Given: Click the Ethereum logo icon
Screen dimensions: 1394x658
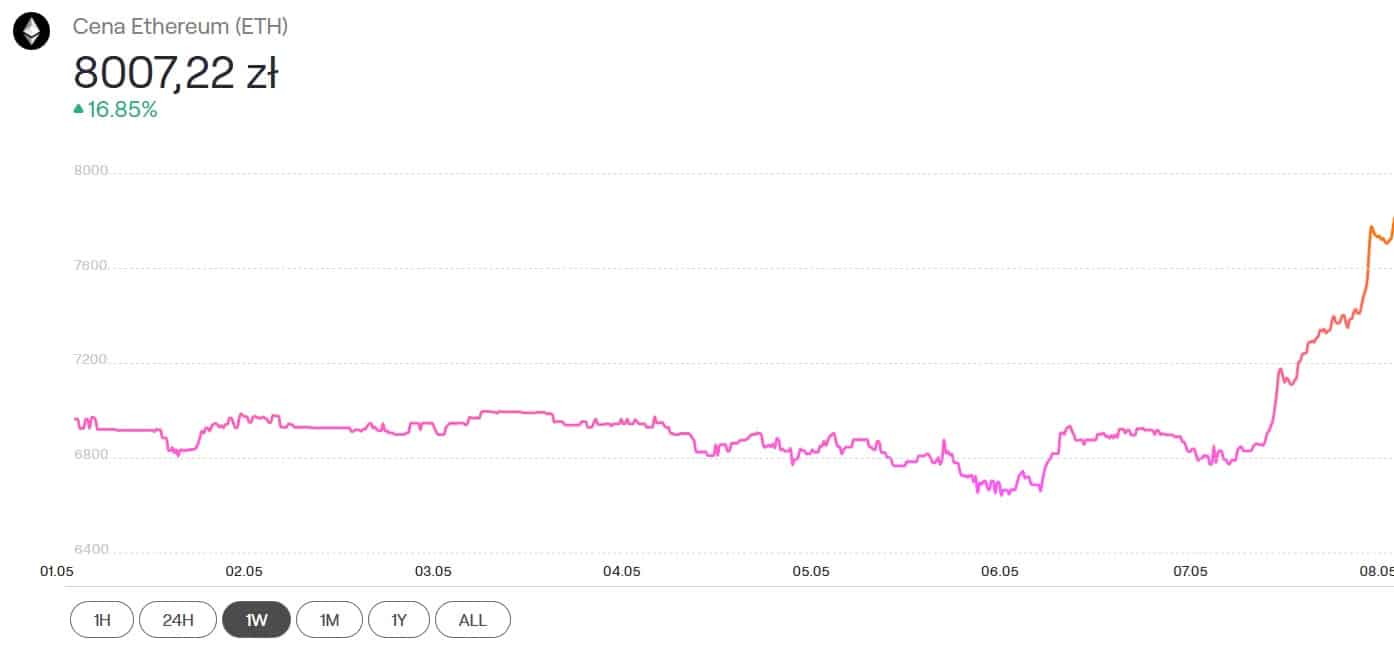Looking at the screenshot, I should point(31,32).
